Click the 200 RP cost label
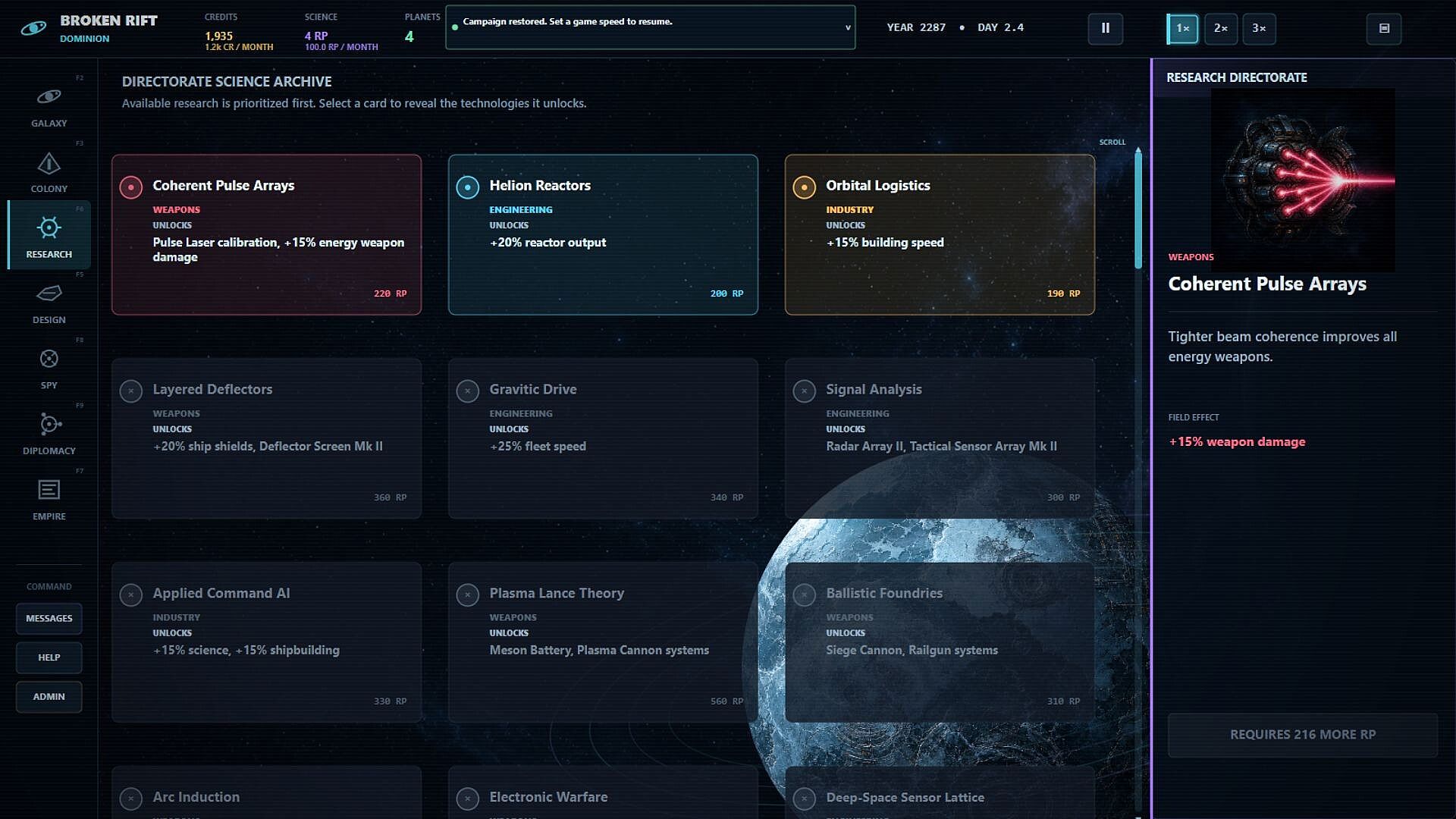 coord(726,293)
